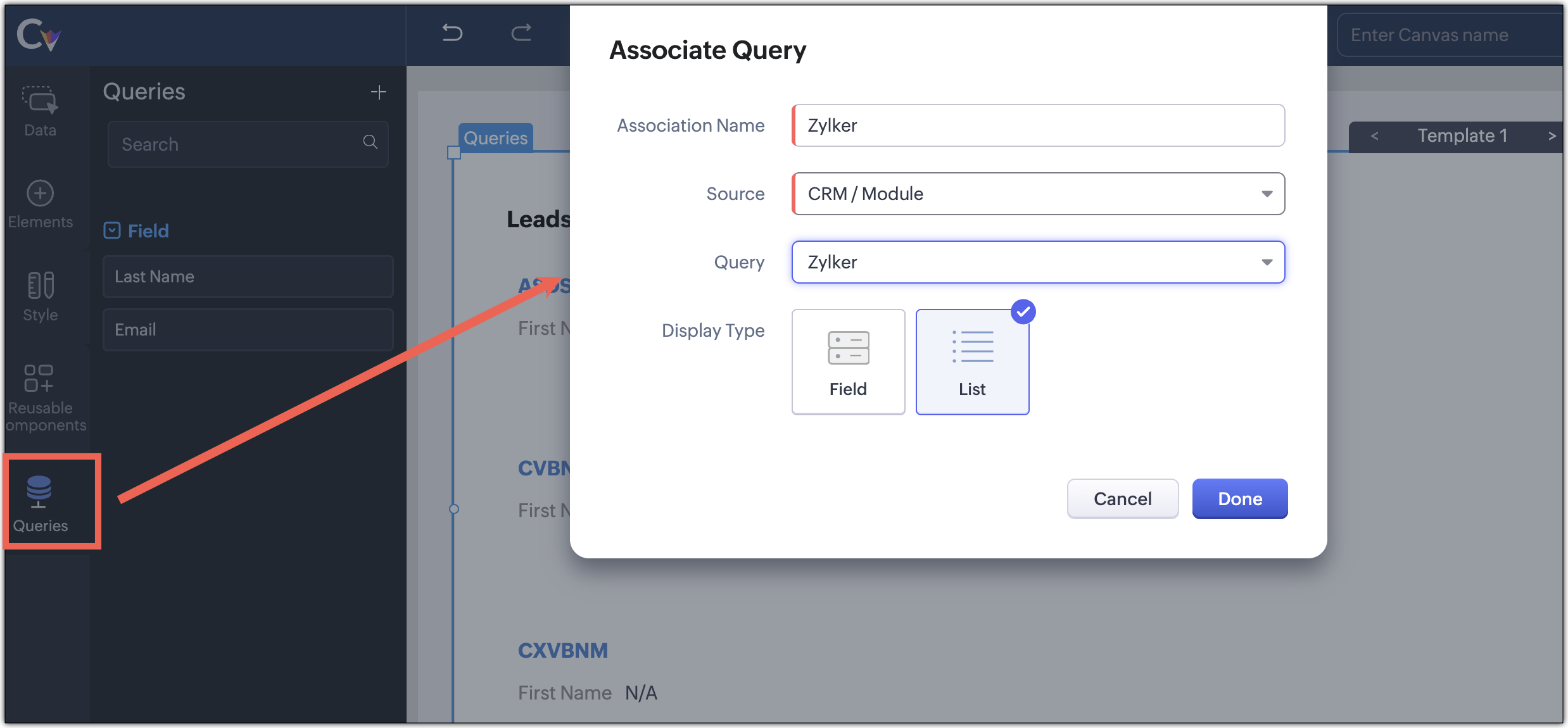Click the redo arrow

click(521, 32)
